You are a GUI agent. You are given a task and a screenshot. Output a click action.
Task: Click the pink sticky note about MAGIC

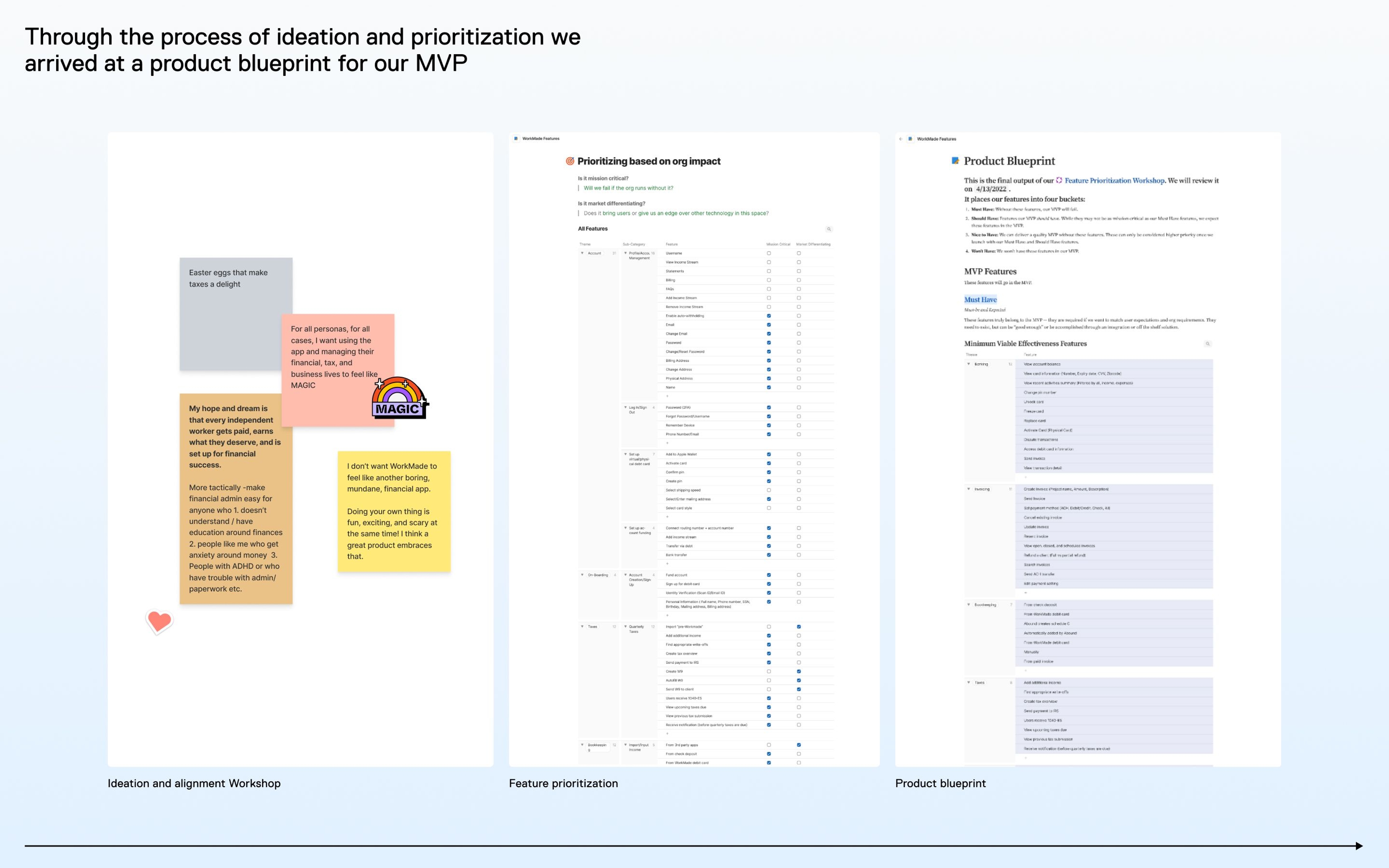point(337,370)
